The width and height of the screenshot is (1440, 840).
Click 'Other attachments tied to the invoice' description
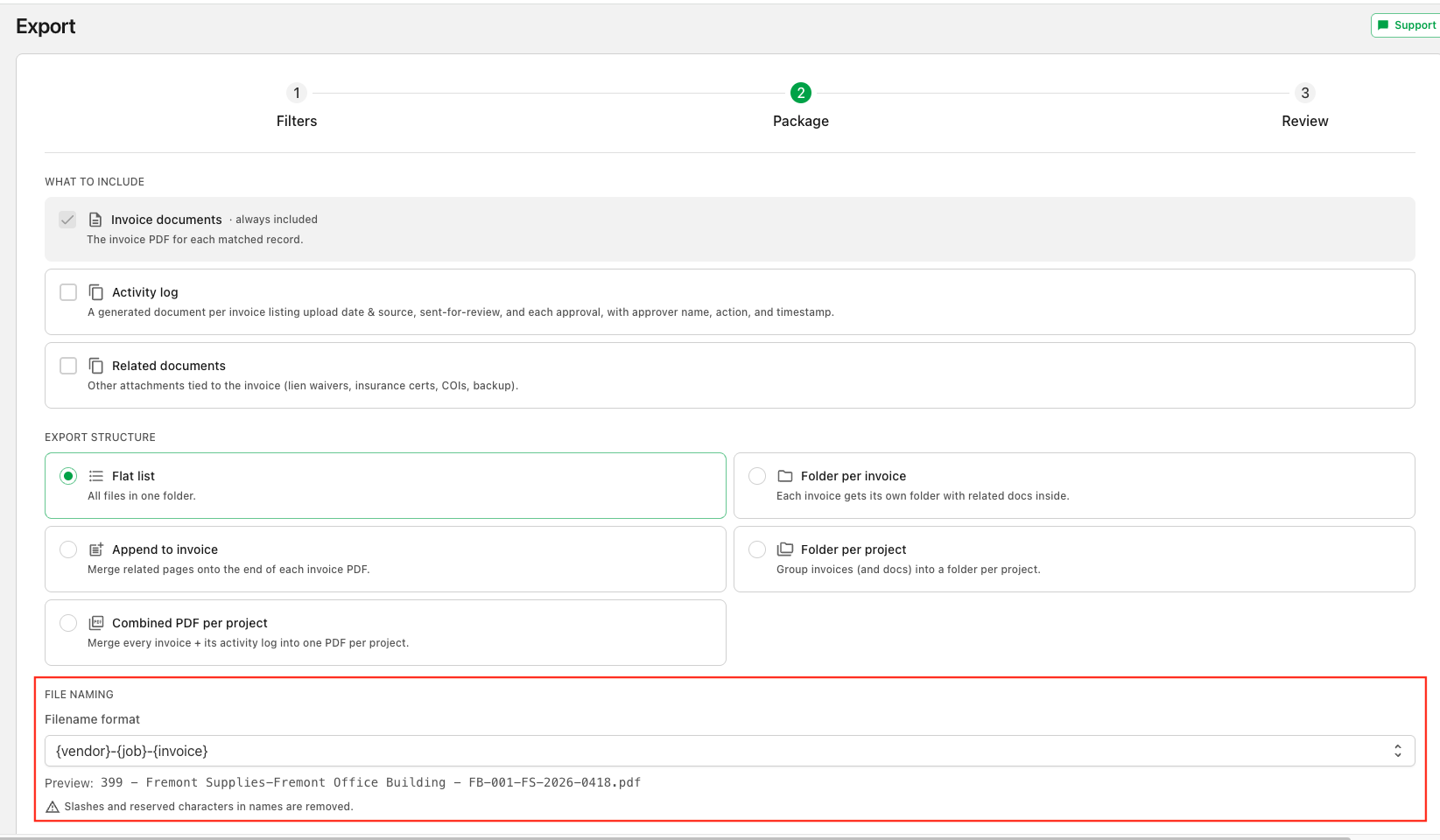coord(303,386)
